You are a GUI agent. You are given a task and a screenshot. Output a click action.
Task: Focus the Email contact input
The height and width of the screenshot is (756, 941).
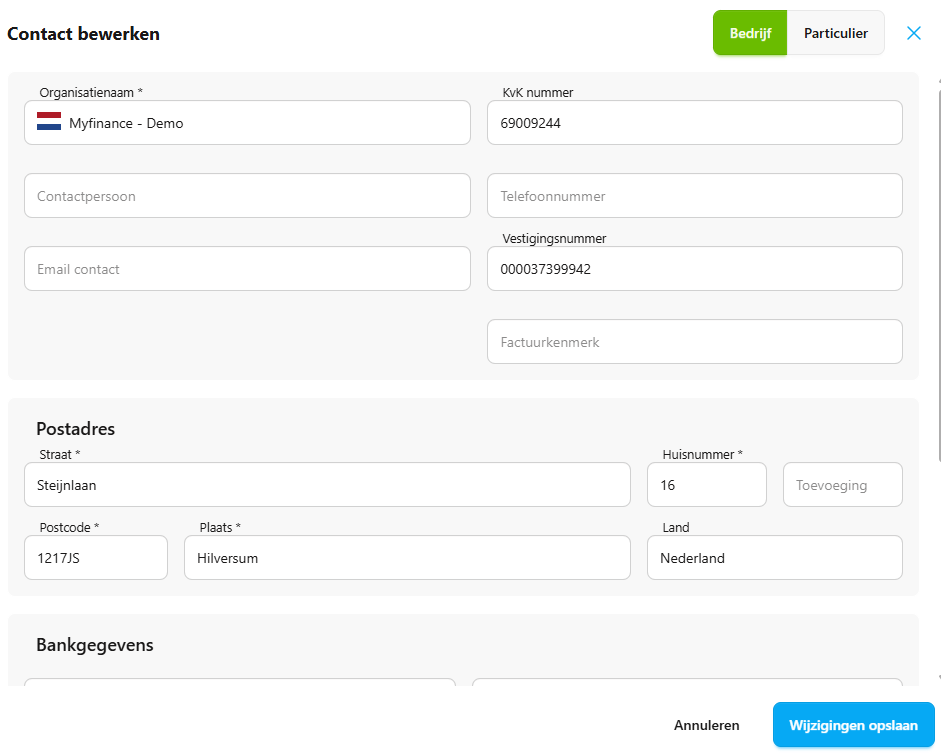pyautogui.click(x=247, y=269)
